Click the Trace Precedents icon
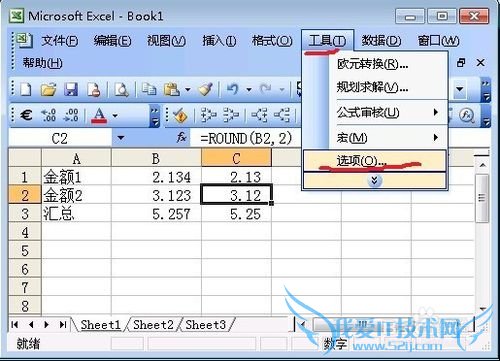500x361 pixels. pyautogui.click(x=208, y=115)
